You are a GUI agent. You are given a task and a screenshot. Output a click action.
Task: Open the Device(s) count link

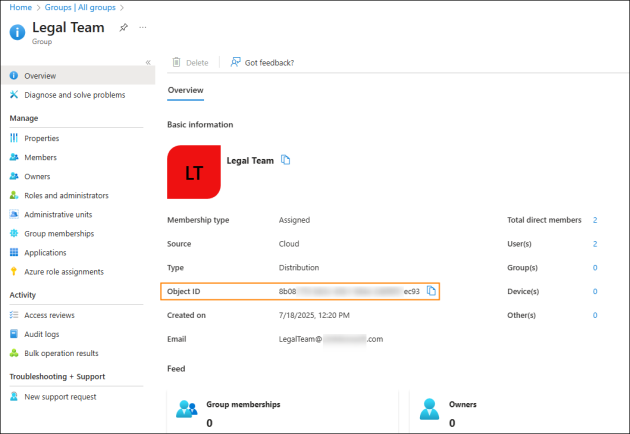(595, 291)
